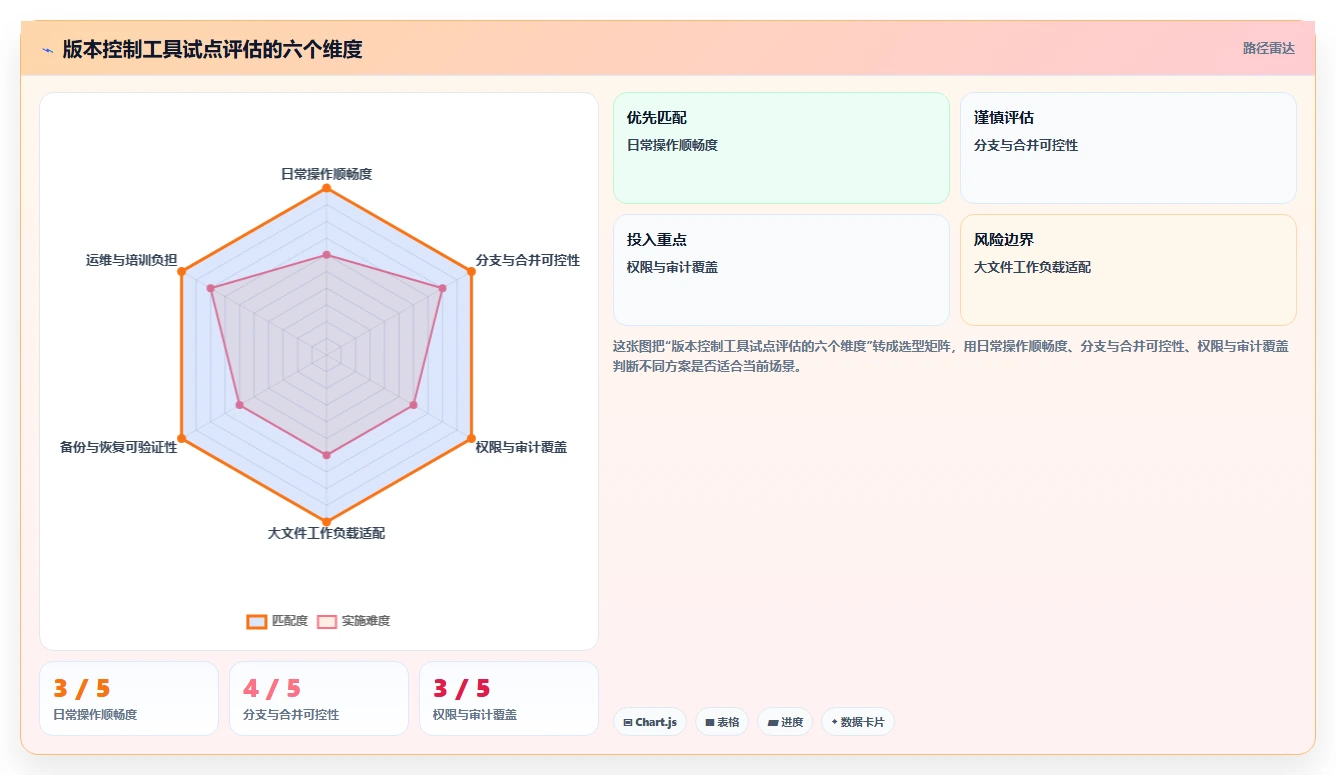Select the title 版本控制工具试点评估的六个维度
This screenshot has height=775, width=1336.
[212, 49]
